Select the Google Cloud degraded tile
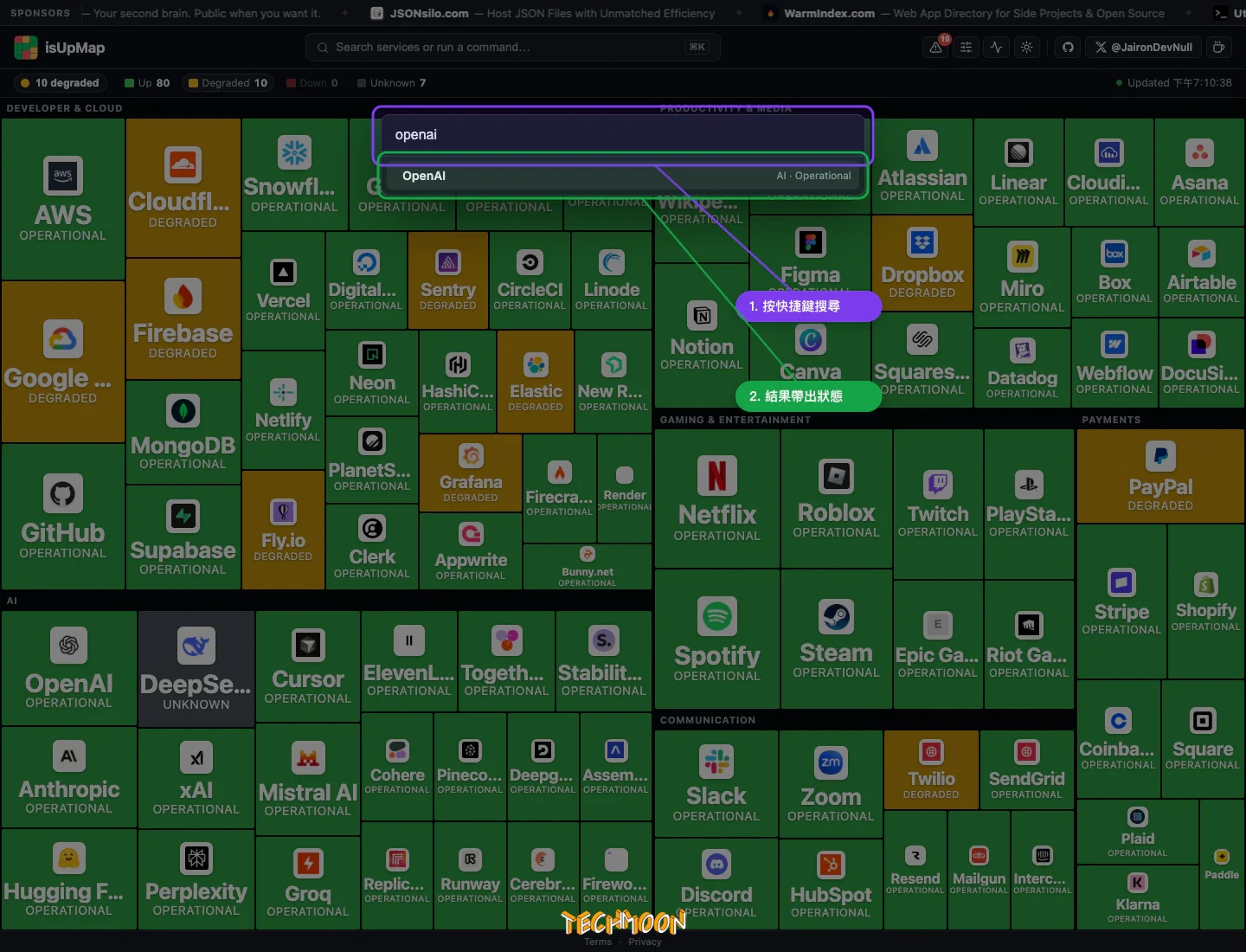This screenshot has width=1246, height=952. [x=63, y=362]
